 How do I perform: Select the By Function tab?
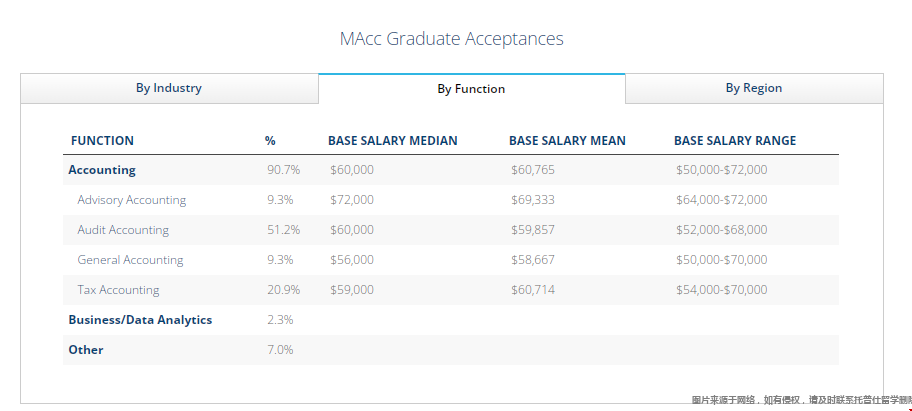coord(471,89)
